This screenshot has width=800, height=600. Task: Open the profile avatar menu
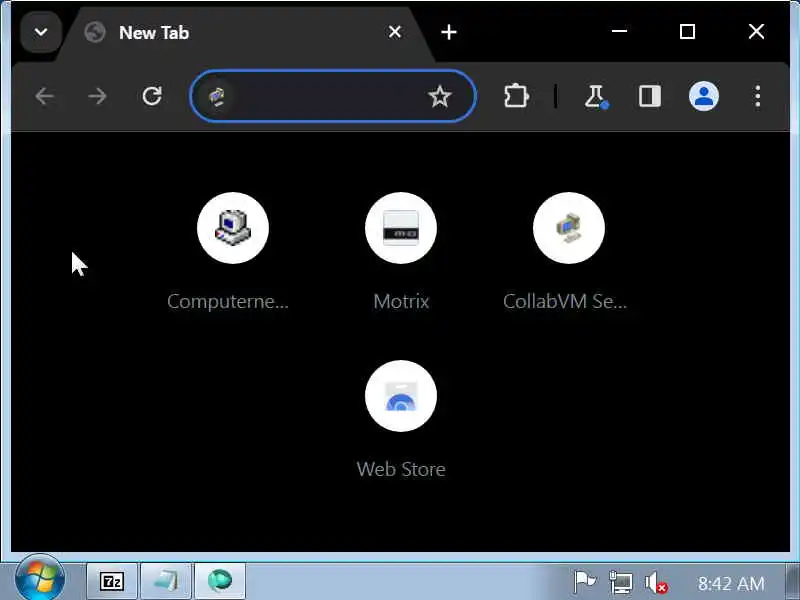pos(704,96)
